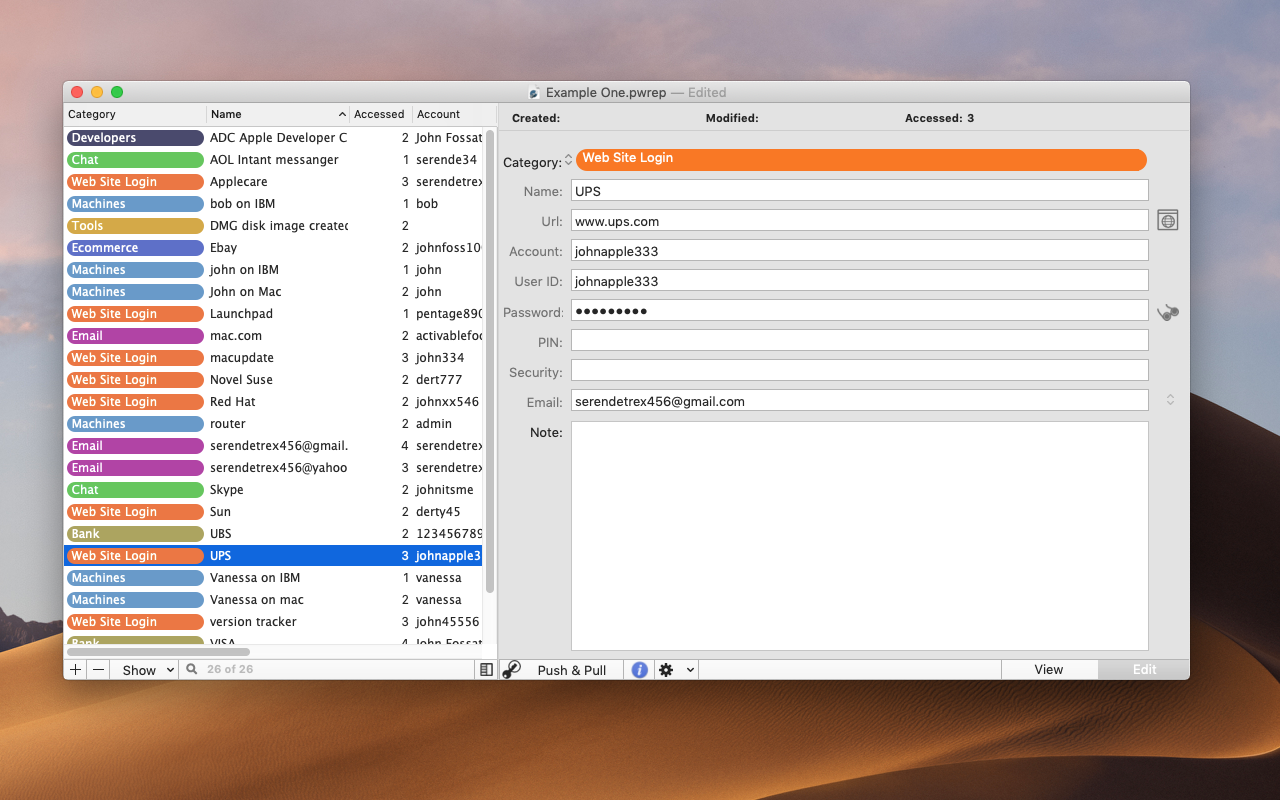Click the empty Security field
The height and width of the screenshot is (800, 1280).
click(859, 370)
